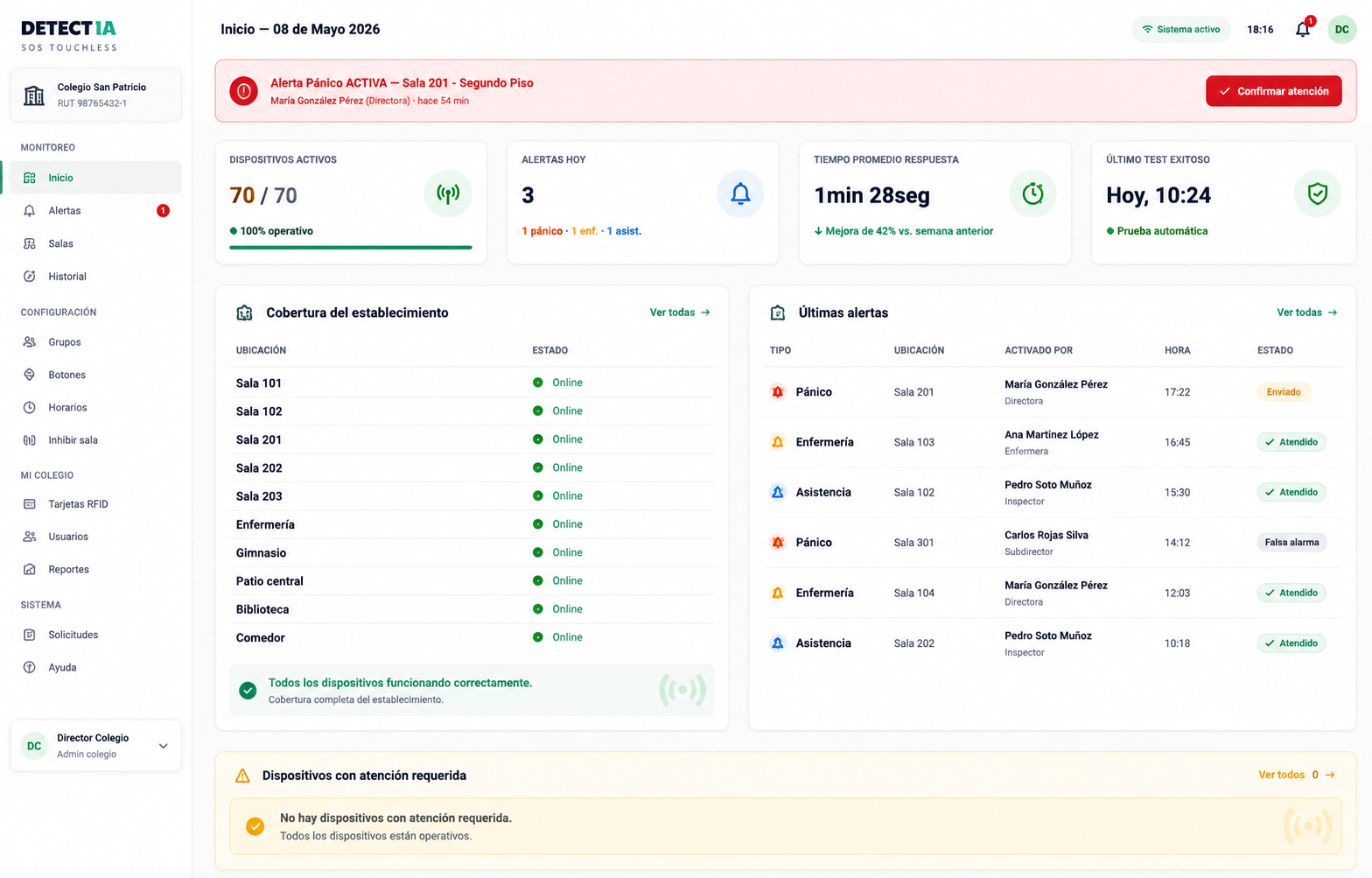Click the Sistema activo status pill

[x=1181, y=29]
